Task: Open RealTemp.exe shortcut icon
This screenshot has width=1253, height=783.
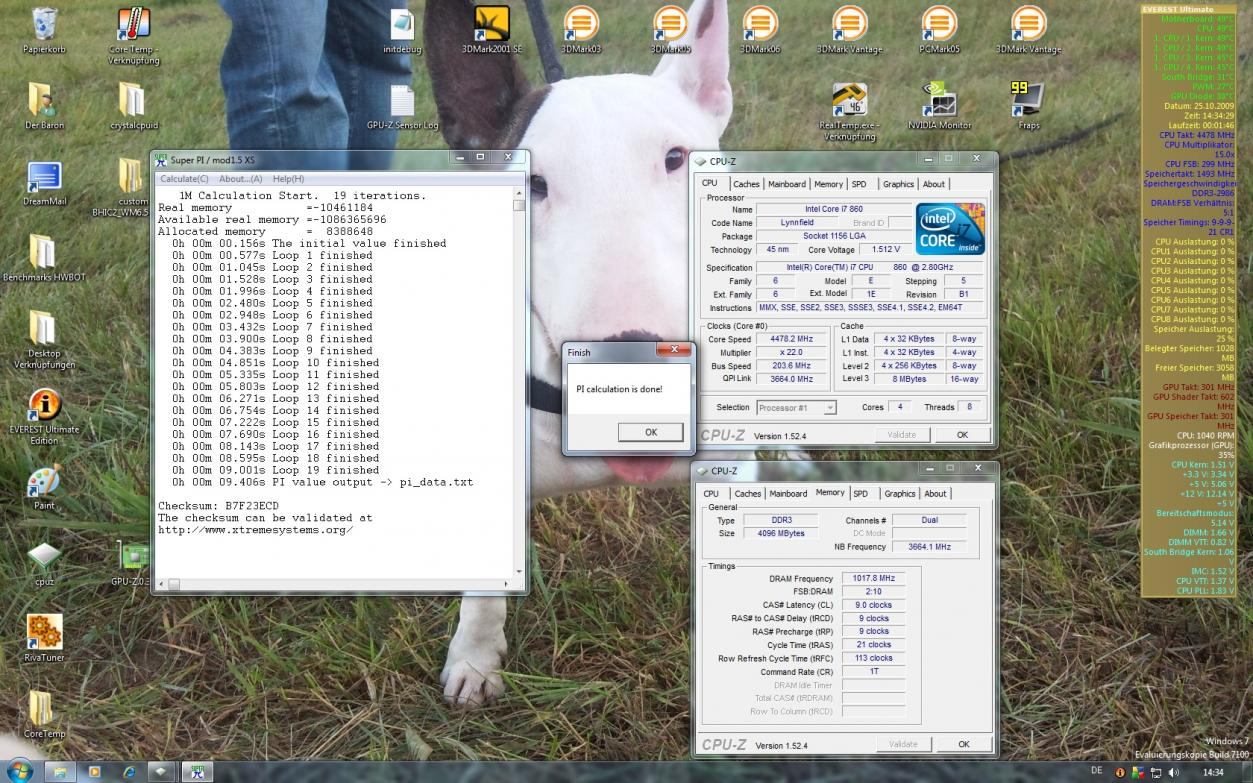Action: [x=849, y=100]
